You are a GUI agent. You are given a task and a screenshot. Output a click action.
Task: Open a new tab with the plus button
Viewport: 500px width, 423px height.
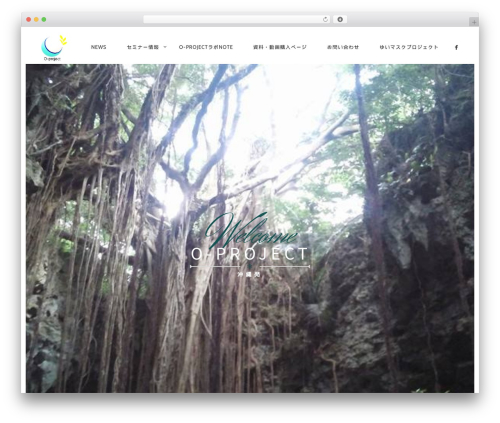(x=474, y=22)
